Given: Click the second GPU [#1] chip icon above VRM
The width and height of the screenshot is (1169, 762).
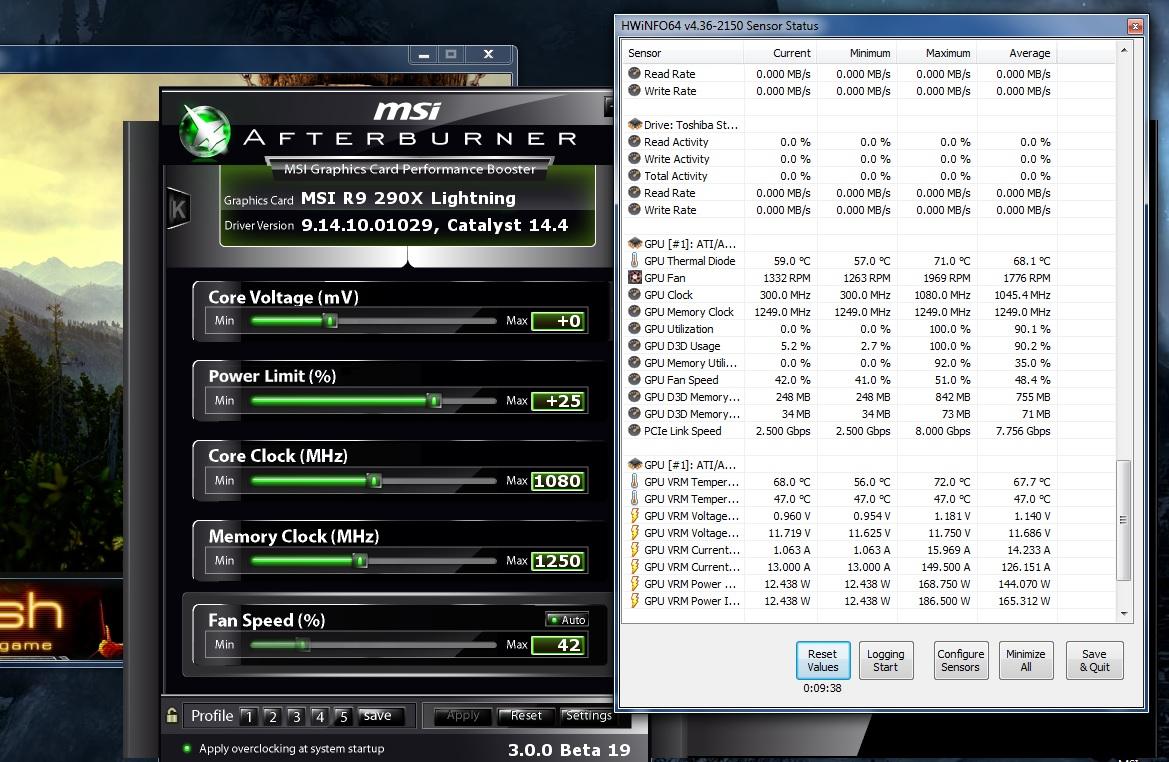Looking at the screenshot, I should click(634, 465).
